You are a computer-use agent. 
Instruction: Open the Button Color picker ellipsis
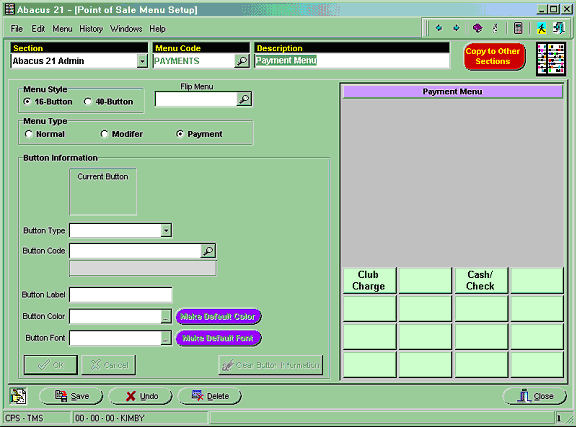click(166, 316)
